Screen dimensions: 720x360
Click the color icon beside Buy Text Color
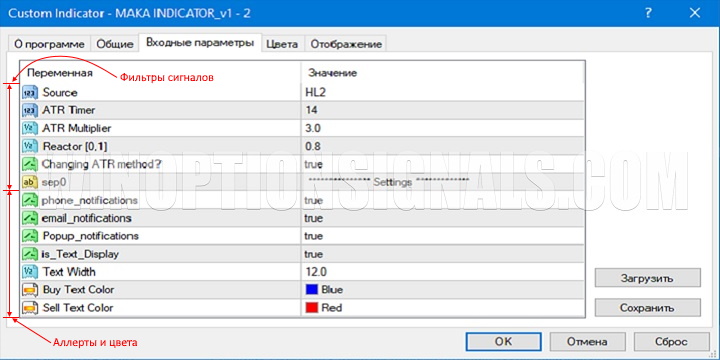click(30, 290)
